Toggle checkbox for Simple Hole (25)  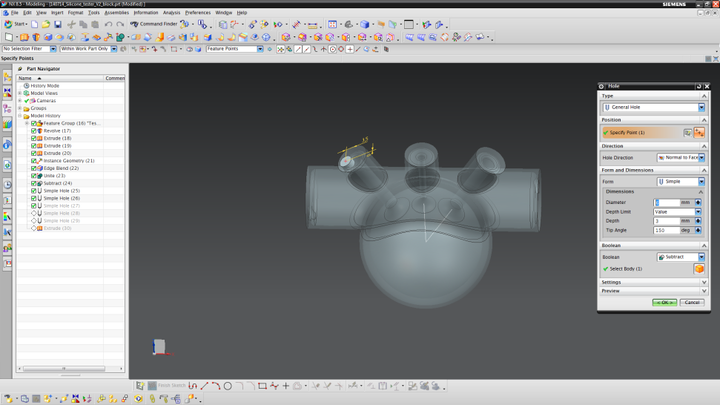pos(34,191)
